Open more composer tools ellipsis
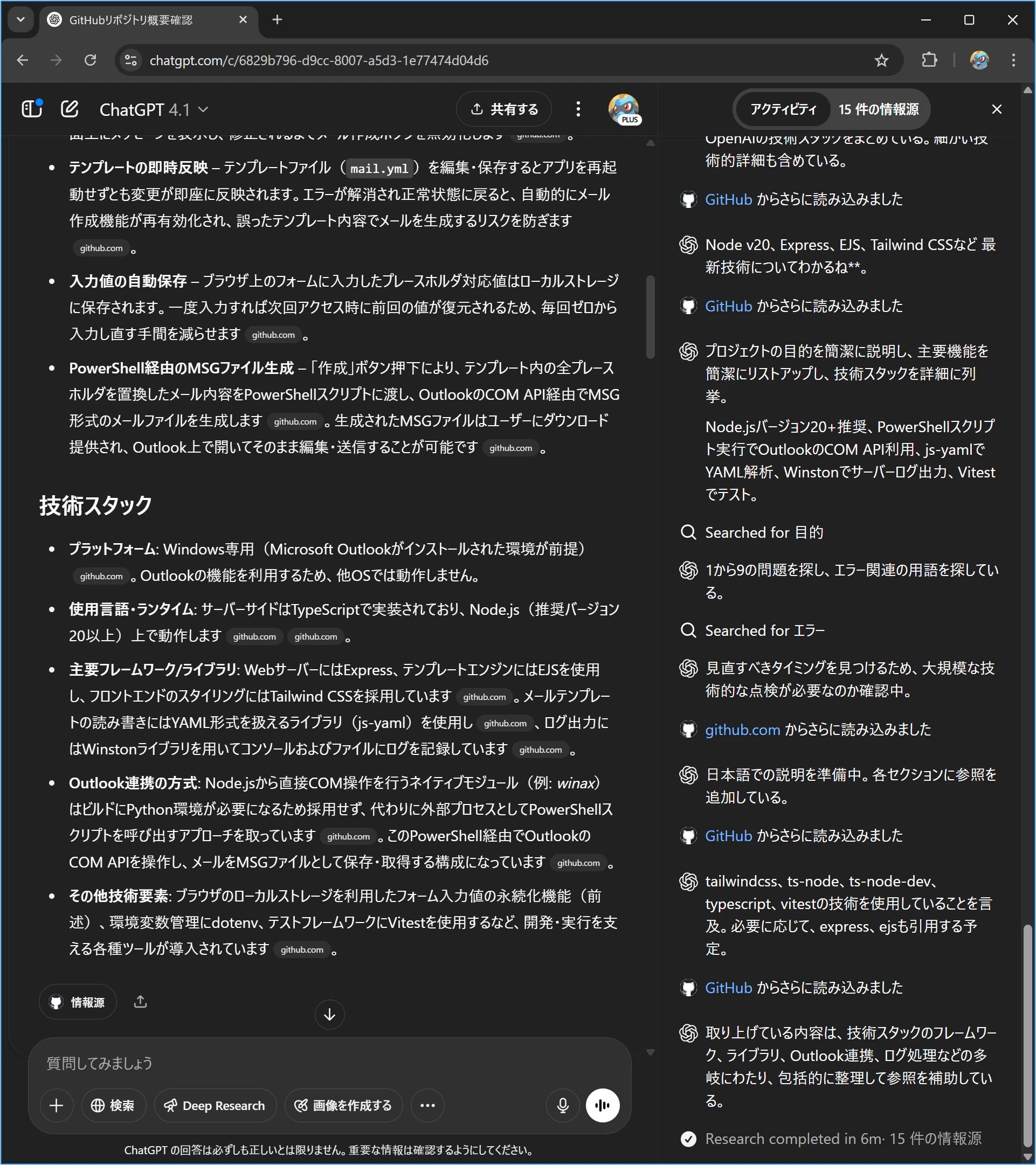This screenshot has height=1165, width=1036. coord(427,1106)
